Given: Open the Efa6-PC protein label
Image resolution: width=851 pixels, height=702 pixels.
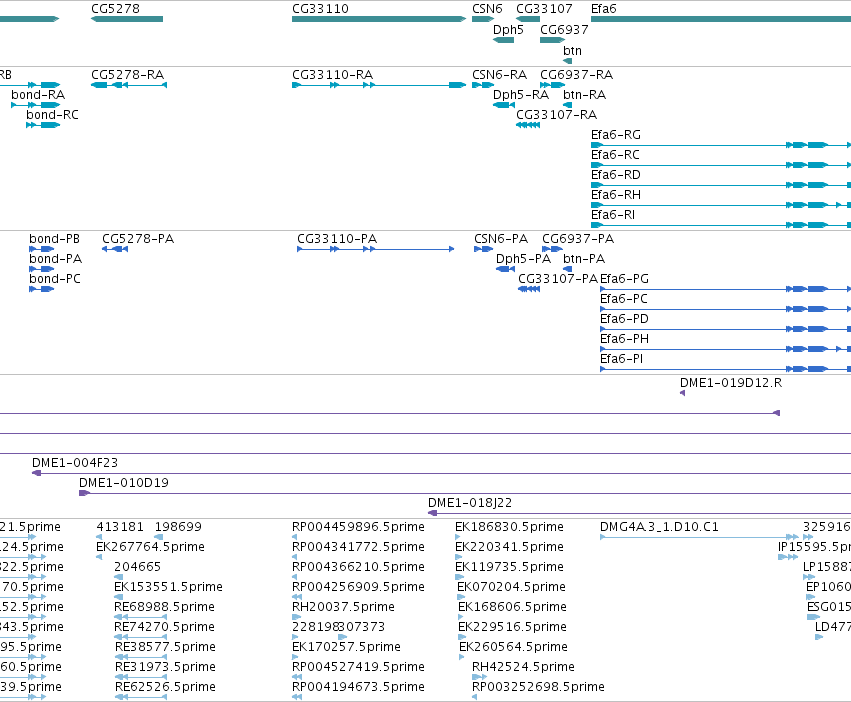Looking at the screenshot, I should point(624,299).
